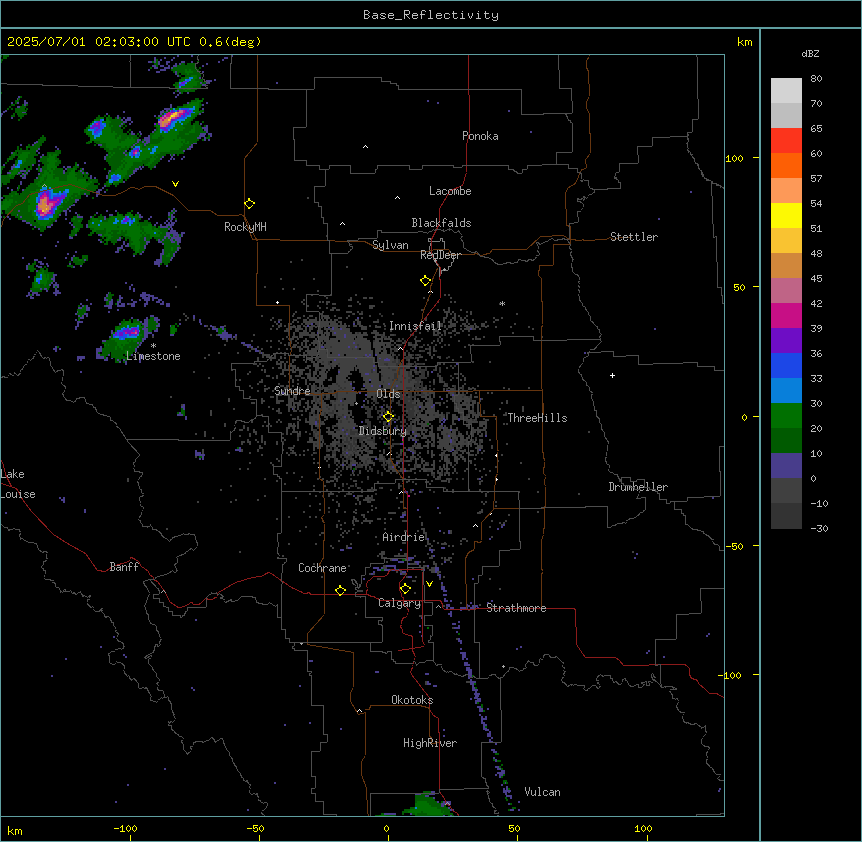
Task: Click the Sundre town label
Action: pyautogui.click(x=292, y=391)
